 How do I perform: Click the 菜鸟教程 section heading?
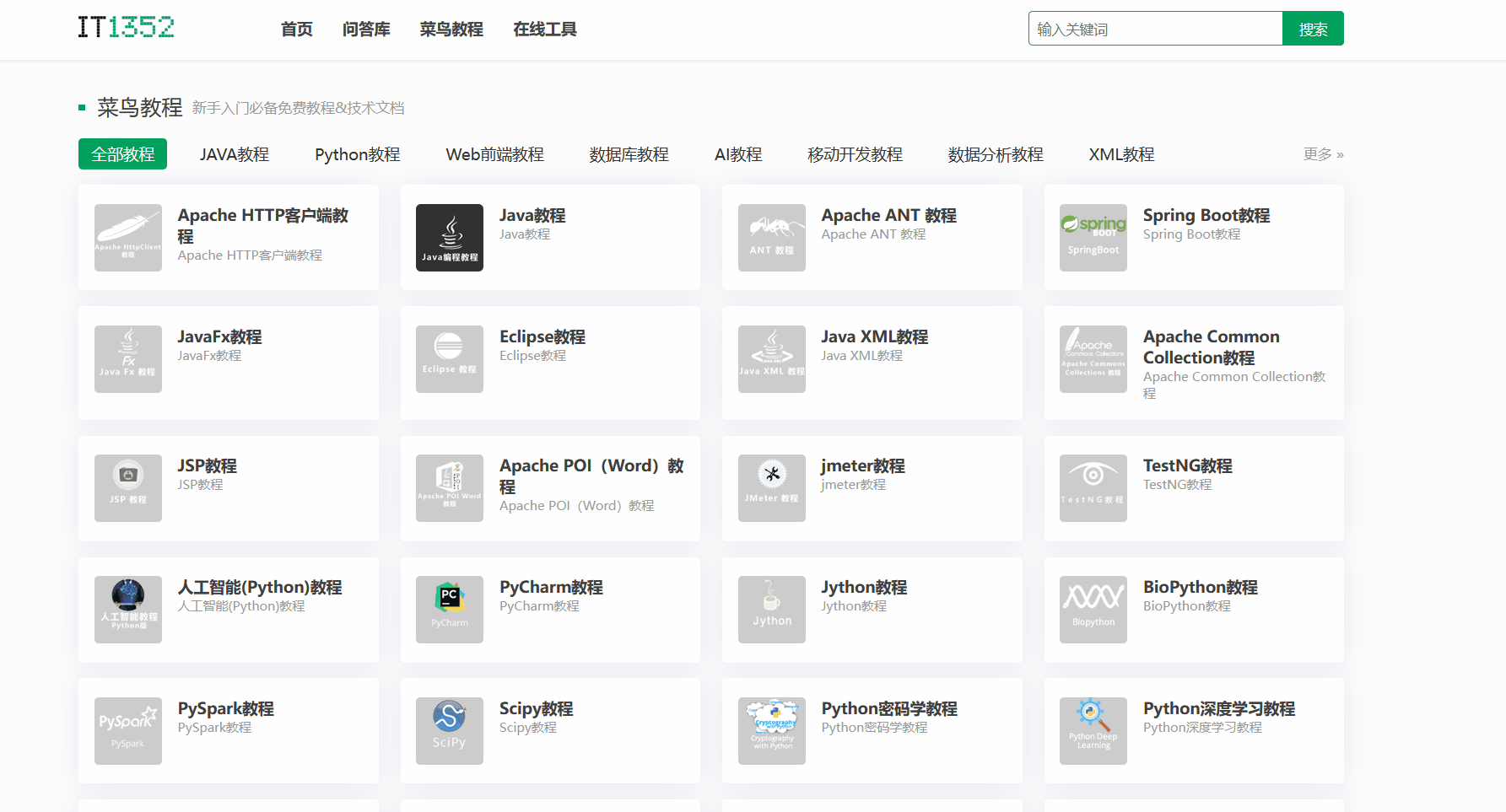point(140,107)
